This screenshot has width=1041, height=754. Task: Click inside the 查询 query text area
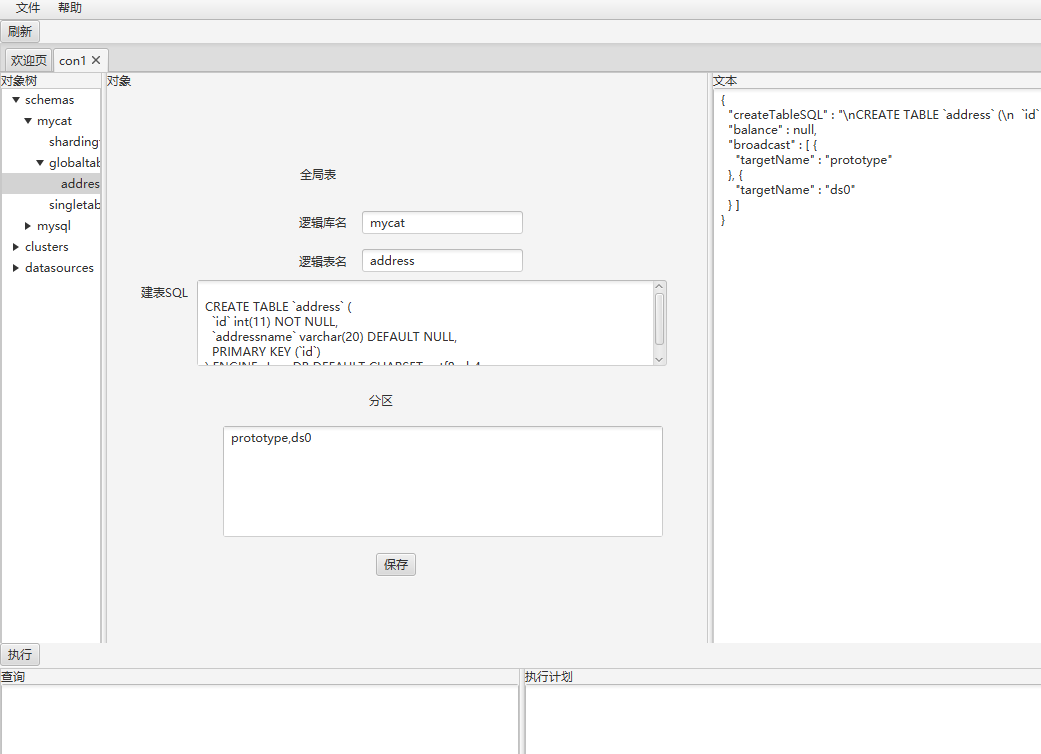click(260, 719)
